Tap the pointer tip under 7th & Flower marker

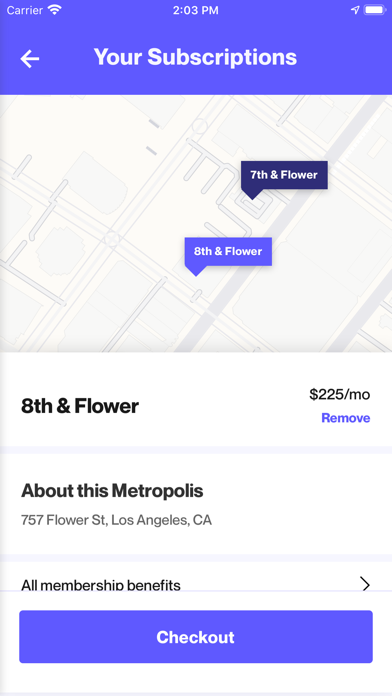click(252, 194)
